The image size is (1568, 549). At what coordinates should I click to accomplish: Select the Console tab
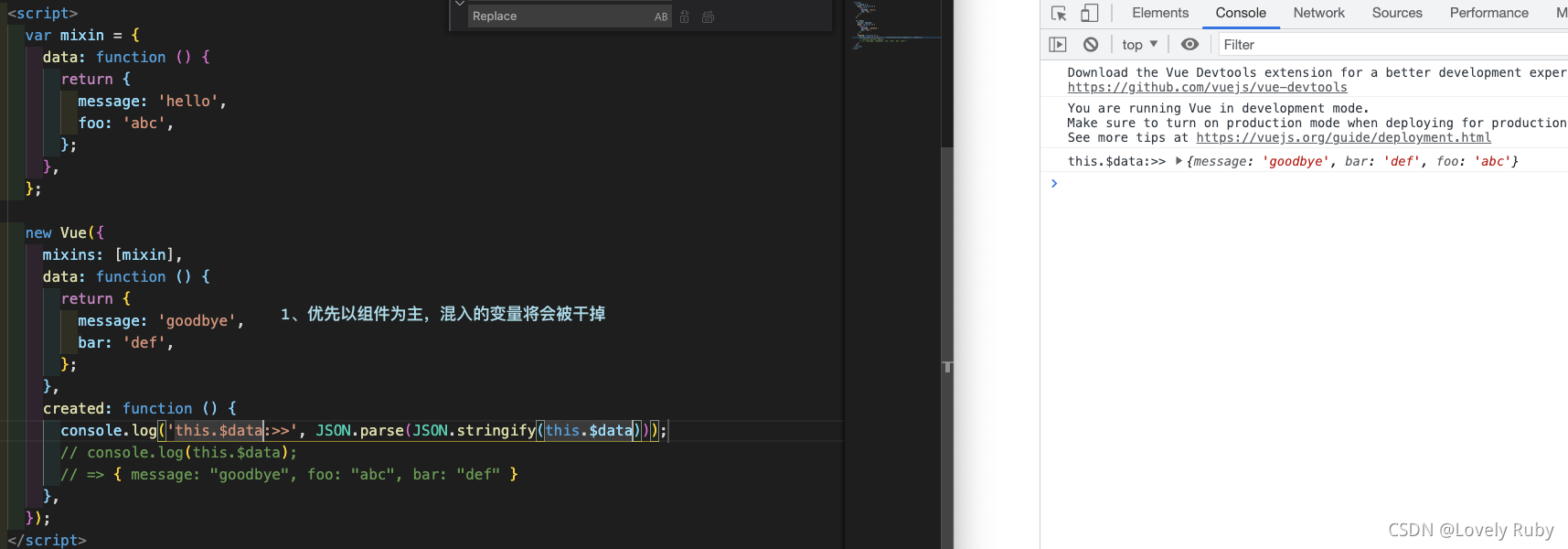click(x=1241, y=13)
